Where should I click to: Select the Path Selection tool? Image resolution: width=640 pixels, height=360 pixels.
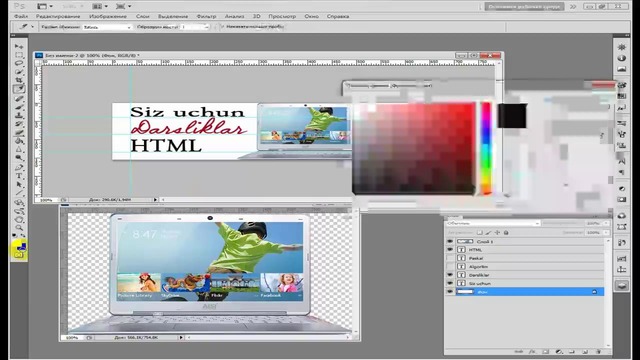tap(19, 185)
